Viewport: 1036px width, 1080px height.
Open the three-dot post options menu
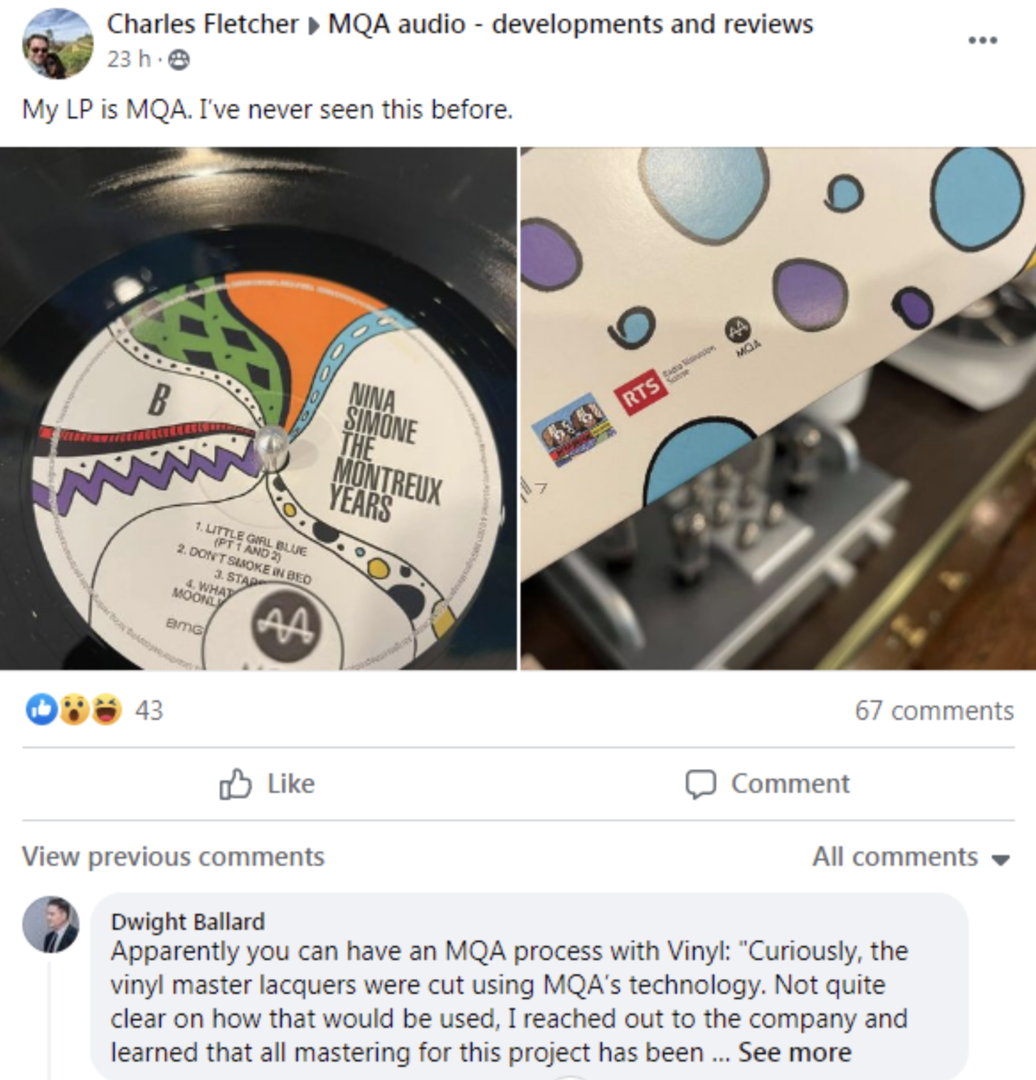click(982, 41)
